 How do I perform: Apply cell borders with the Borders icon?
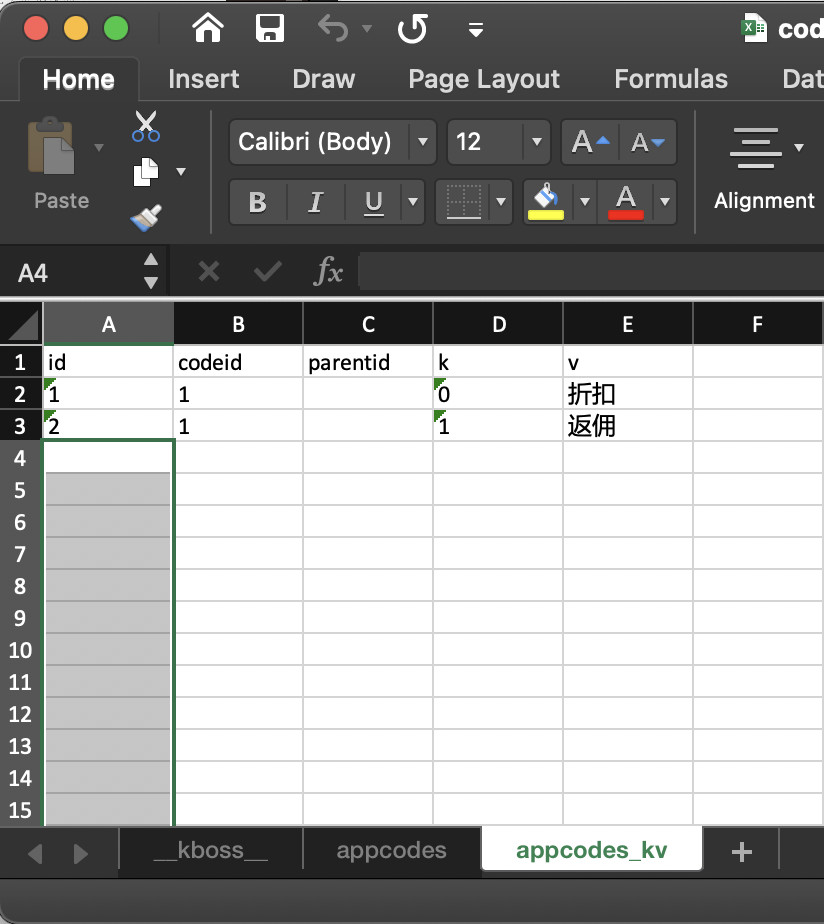pyautogui.click(x=464, y=203)
